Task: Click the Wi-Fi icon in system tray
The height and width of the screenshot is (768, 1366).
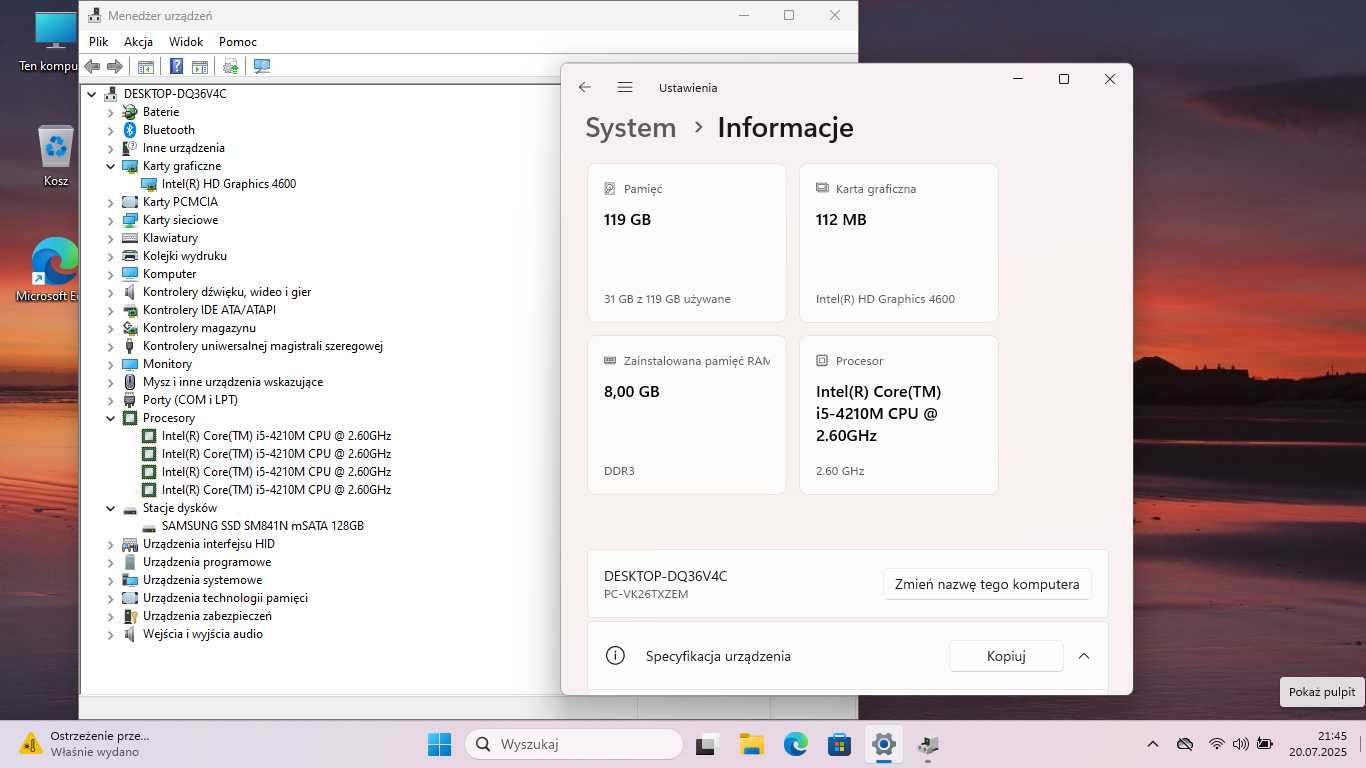Action: point(1217,744)
